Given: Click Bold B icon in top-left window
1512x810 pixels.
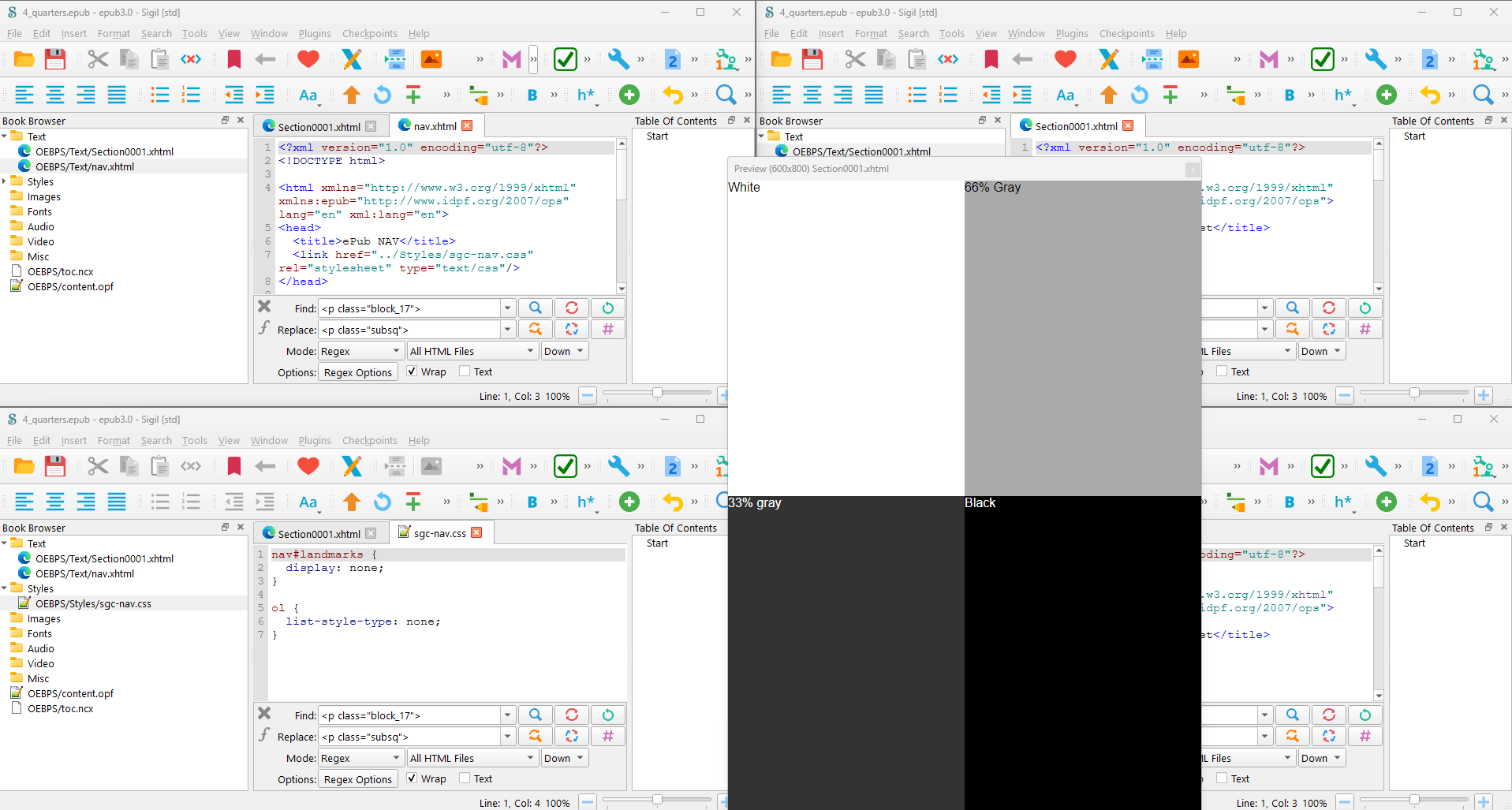Looking at the screenshot, I should click(532, 95).
